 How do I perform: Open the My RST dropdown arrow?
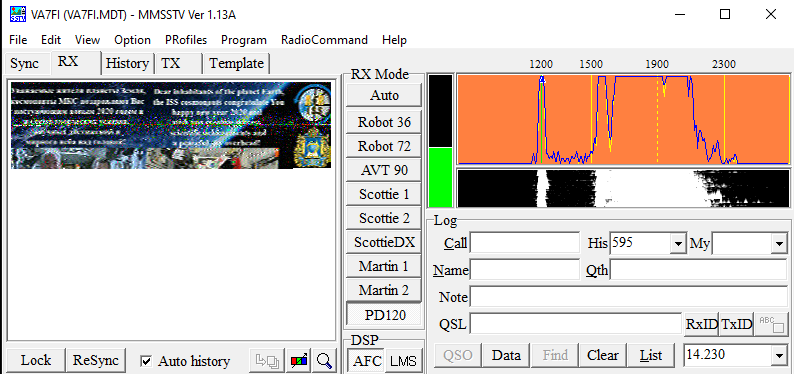779,244
